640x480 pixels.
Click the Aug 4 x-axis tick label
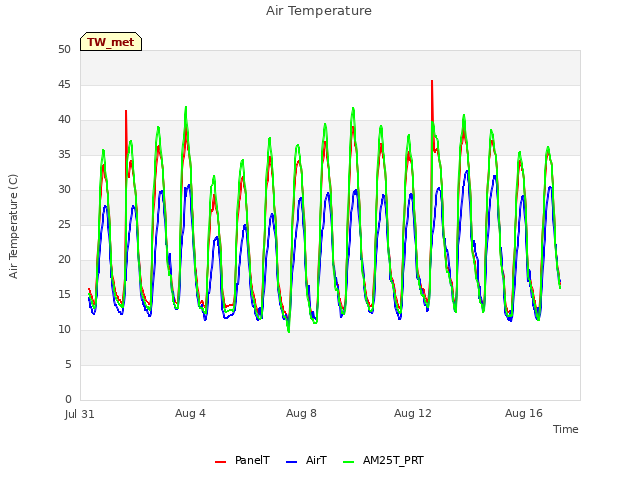click(x=190, y=413)
